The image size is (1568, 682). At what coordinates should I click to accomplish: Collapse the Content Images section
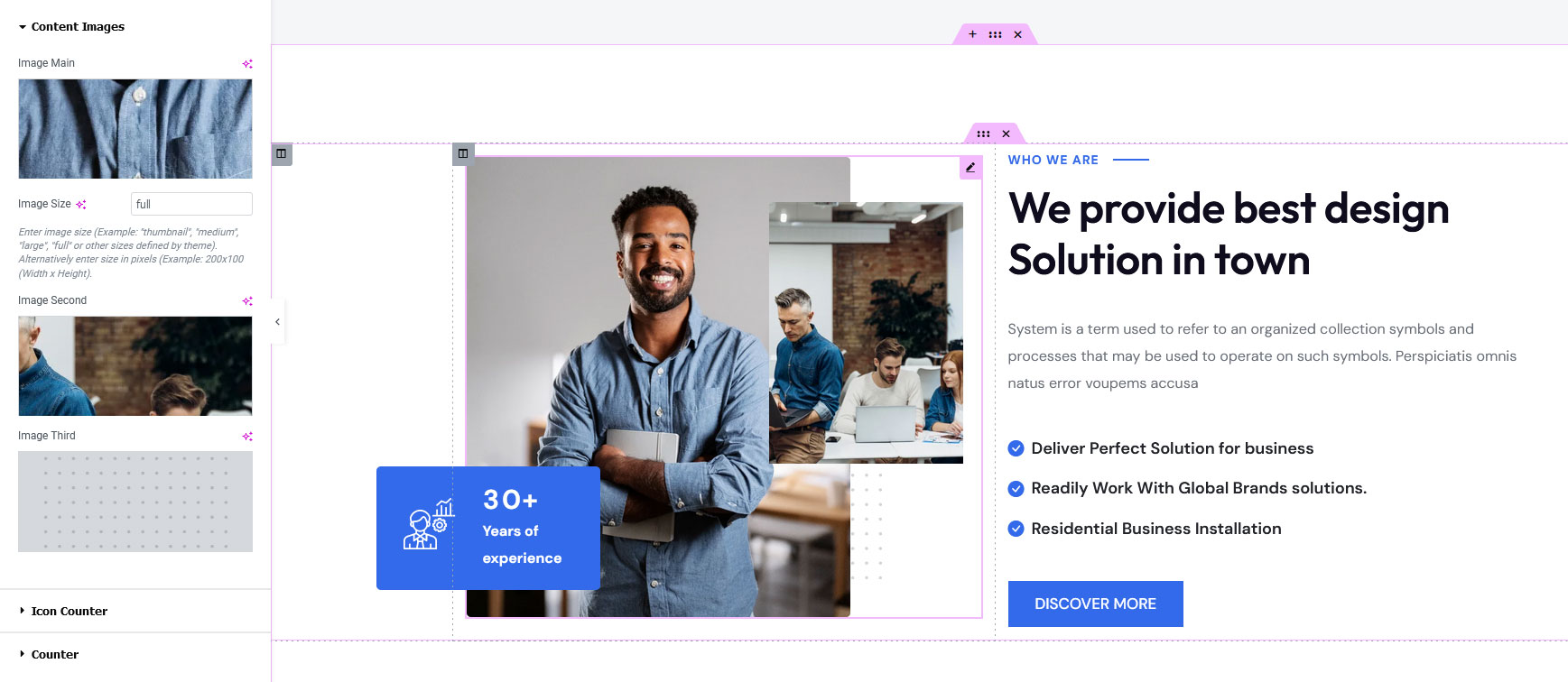click(71, 27)
